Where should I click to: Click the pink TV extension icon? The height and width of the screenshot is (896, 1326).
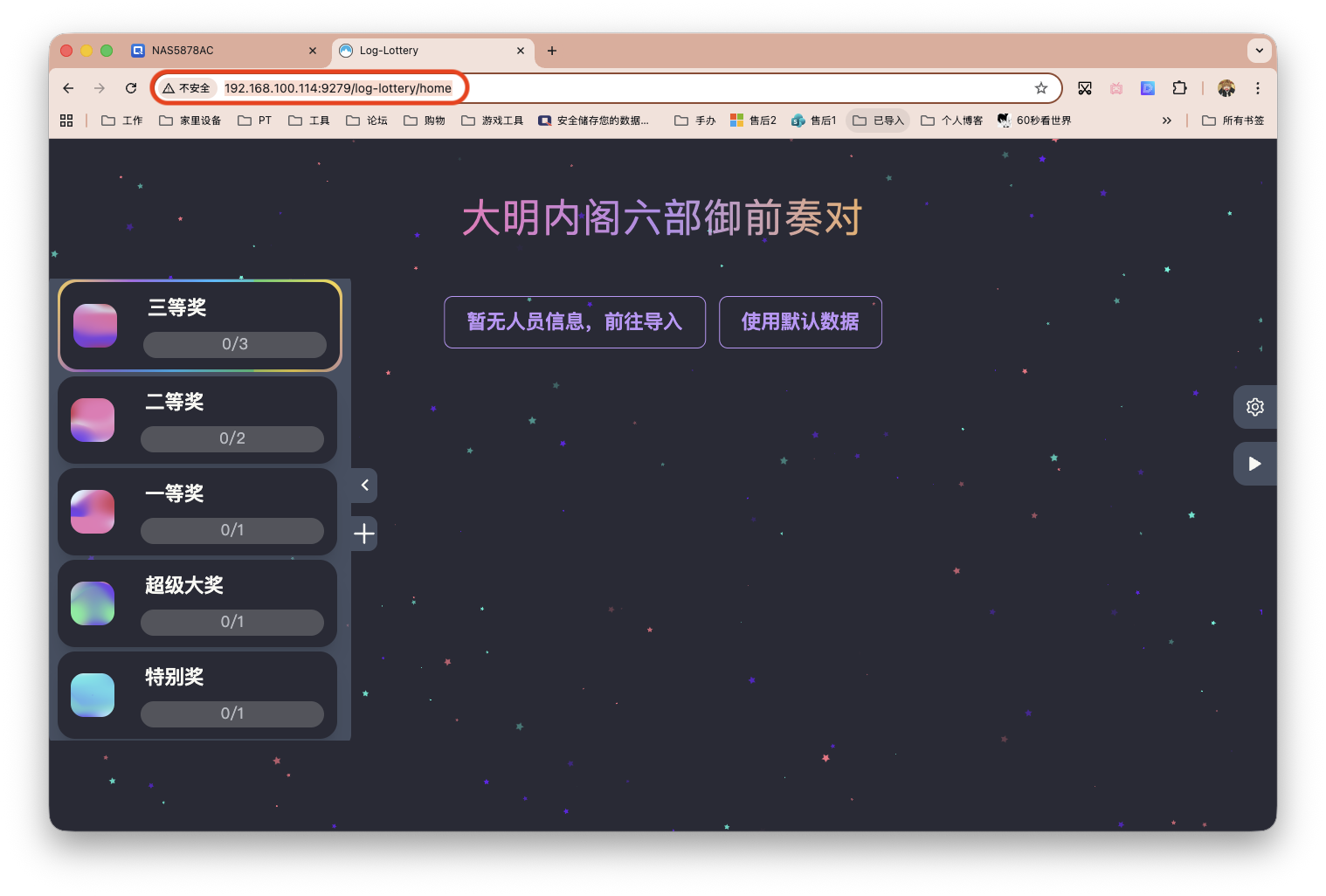[1115, 88]
